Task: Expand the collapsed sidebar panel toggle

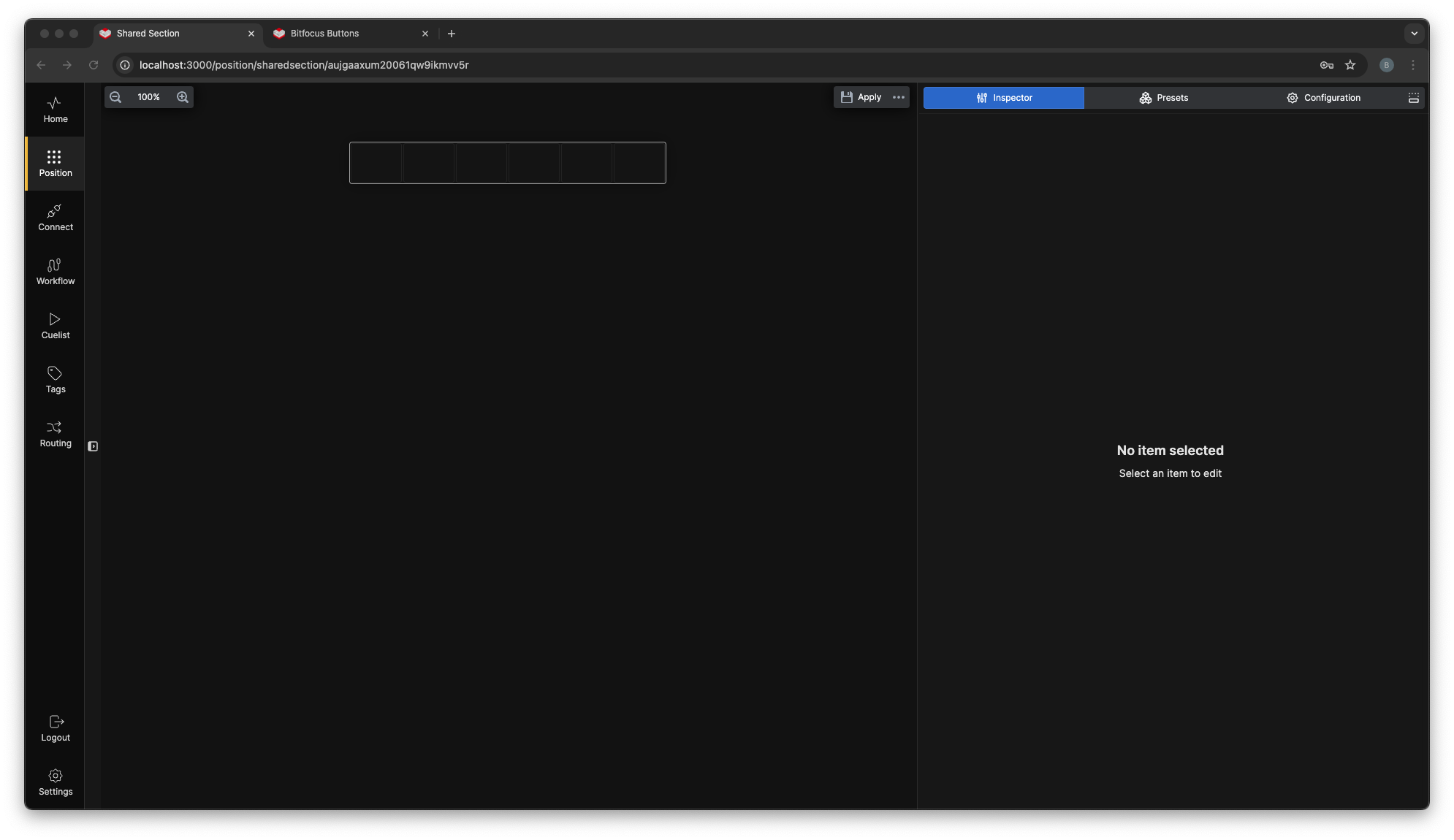Action: point(93,446)
